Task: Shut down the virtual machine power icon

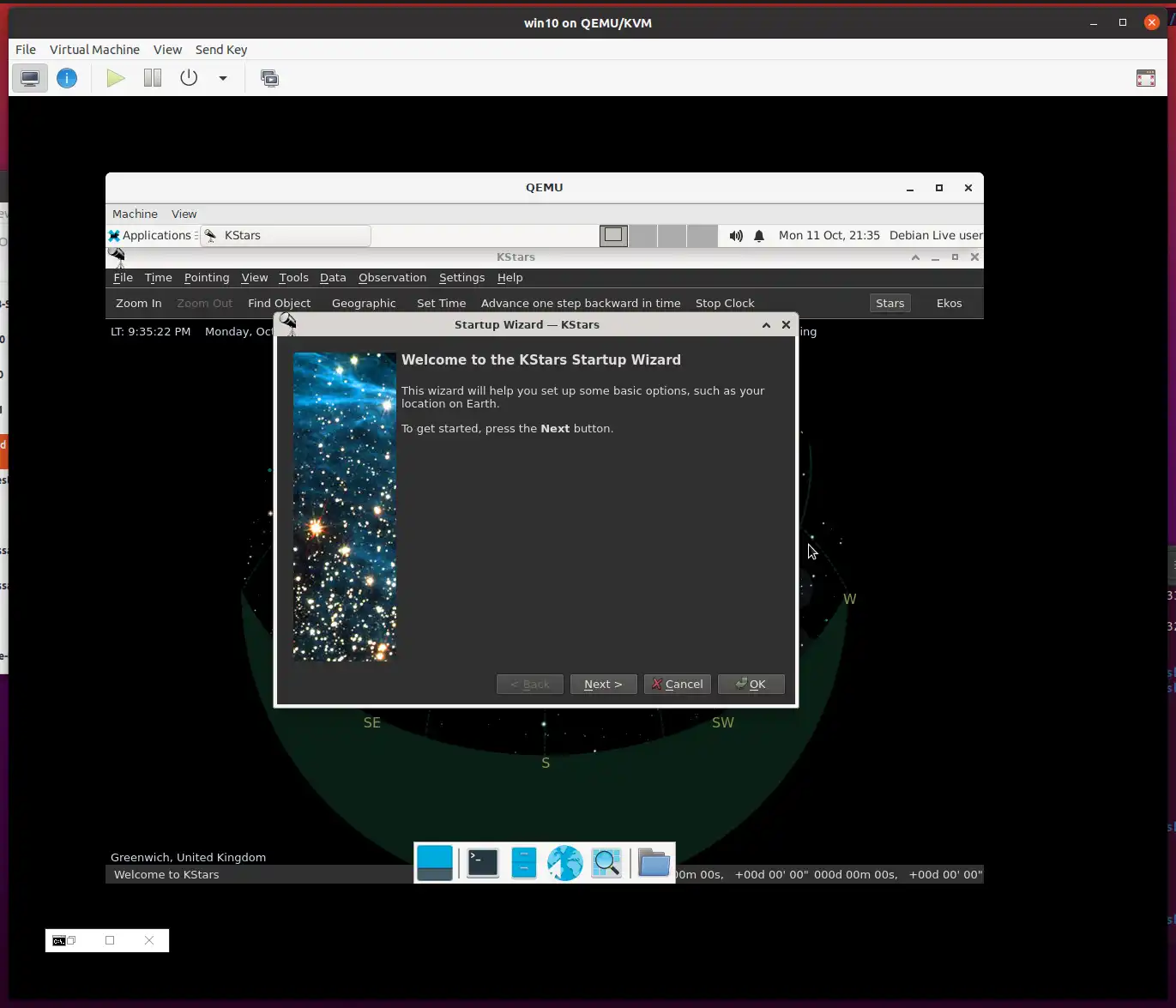Action: [x=189, y=79]
